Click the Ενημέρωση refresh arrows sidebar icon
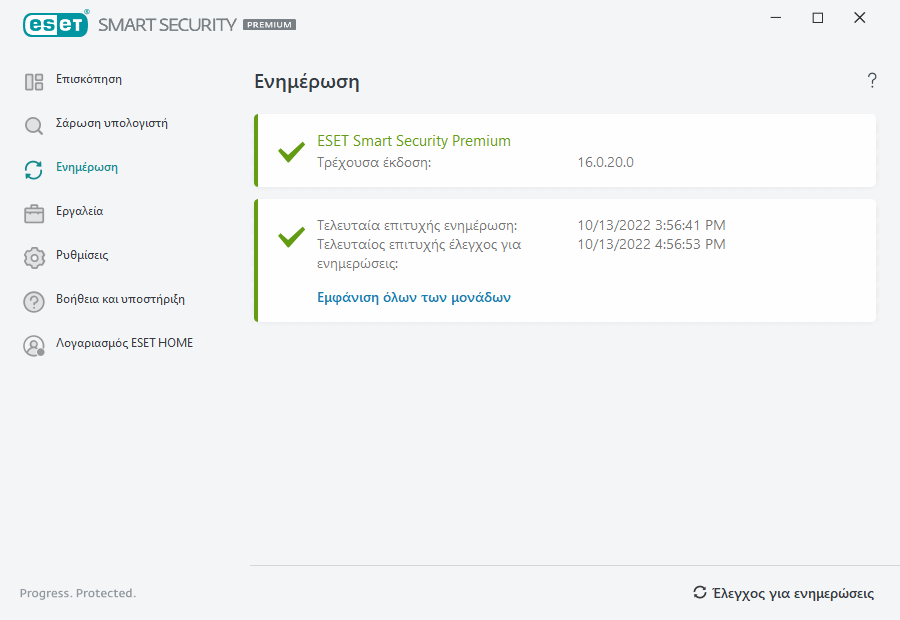This screenshot has width=900, height=620. pyautogui.click(x=34, y=170)
